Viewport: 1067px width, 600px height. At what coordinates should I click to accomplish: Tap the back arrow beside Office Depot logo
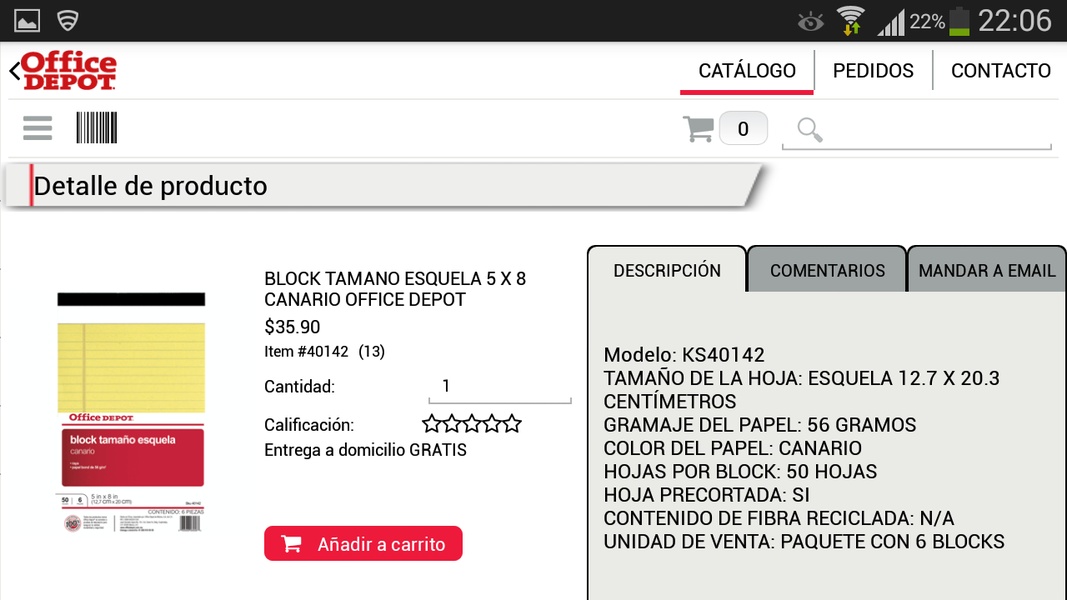(14, 71)
